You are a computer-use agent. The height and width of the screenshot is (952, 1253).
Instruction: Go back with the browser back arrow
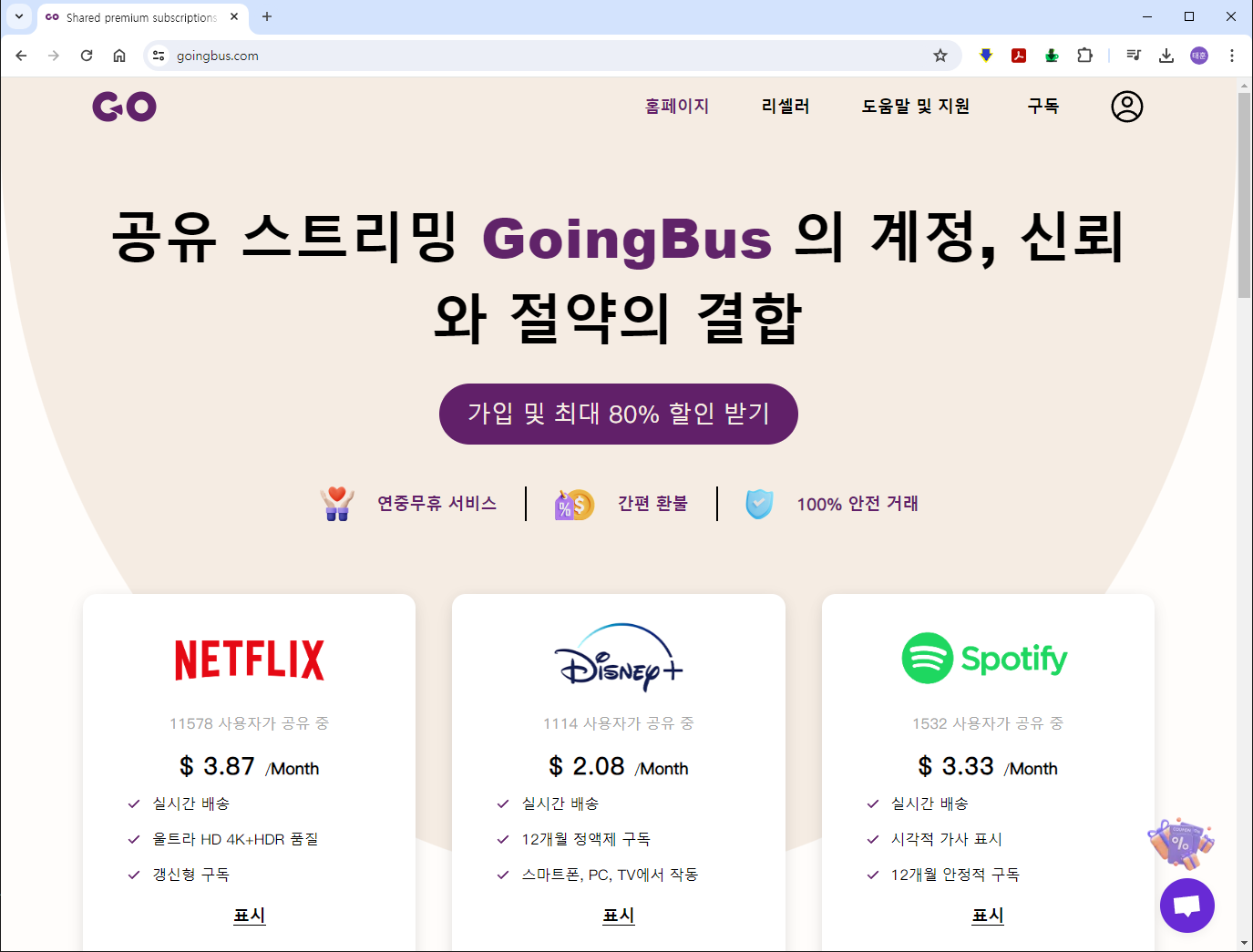21,56
